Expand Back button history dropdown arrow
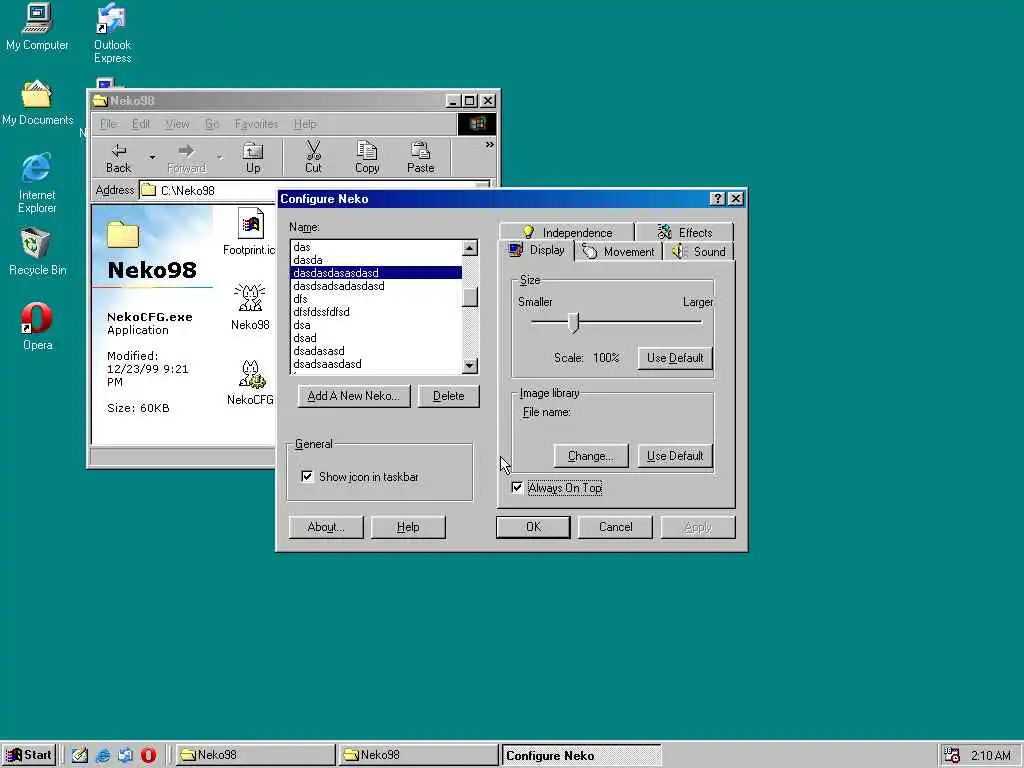Image resolution: width=1024 pixels, height=768 pixels. (152, 157)
